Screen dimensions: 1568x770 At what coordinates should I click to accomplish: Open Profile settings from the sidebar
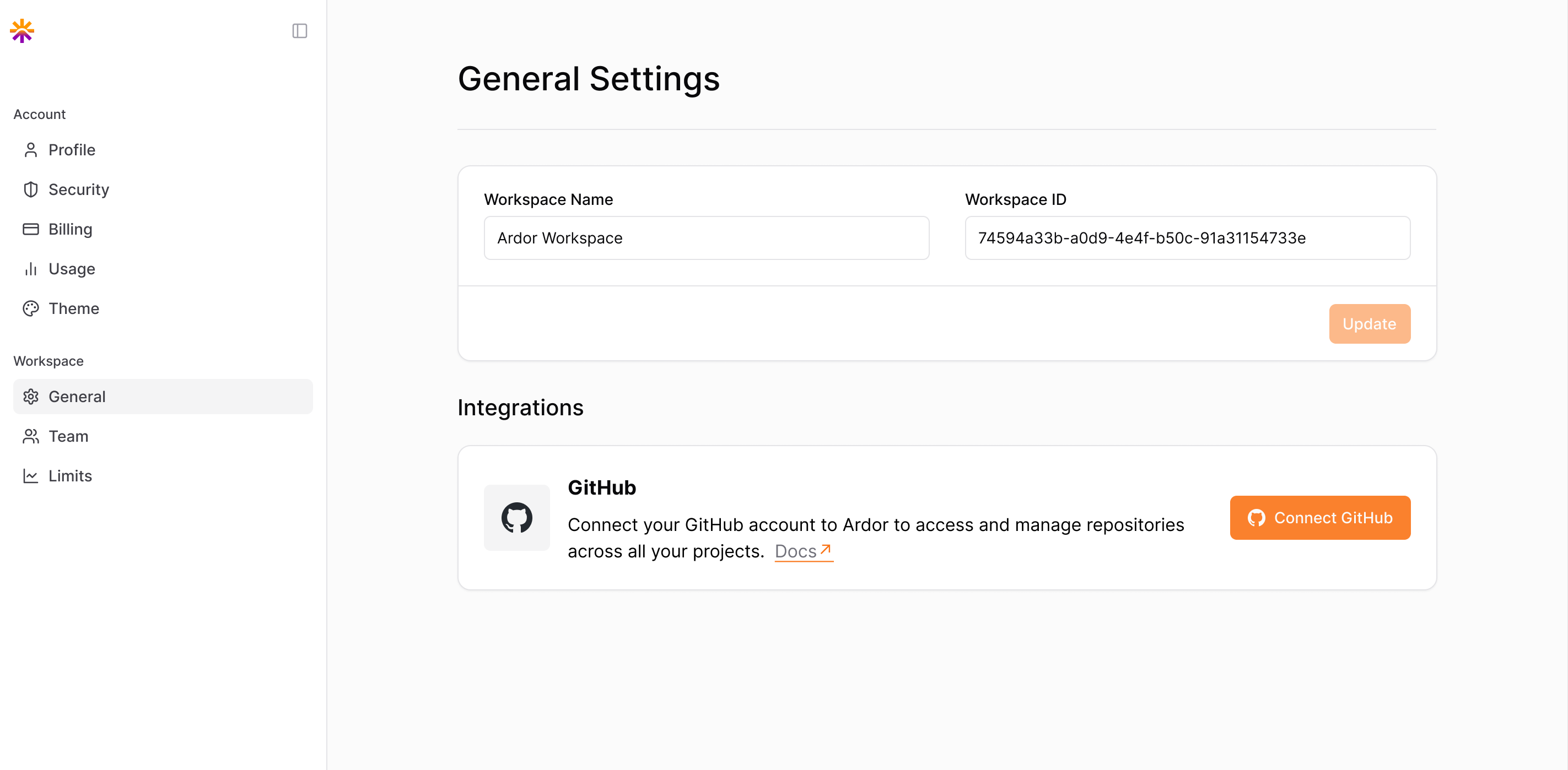pos(71,150)
